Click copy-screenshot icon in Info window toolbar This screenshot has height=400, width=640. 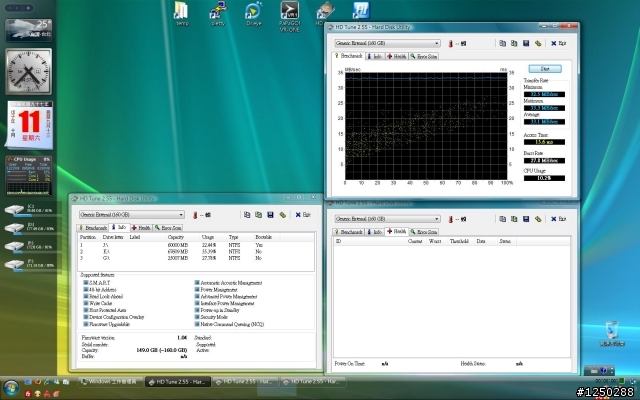(258, 215)
